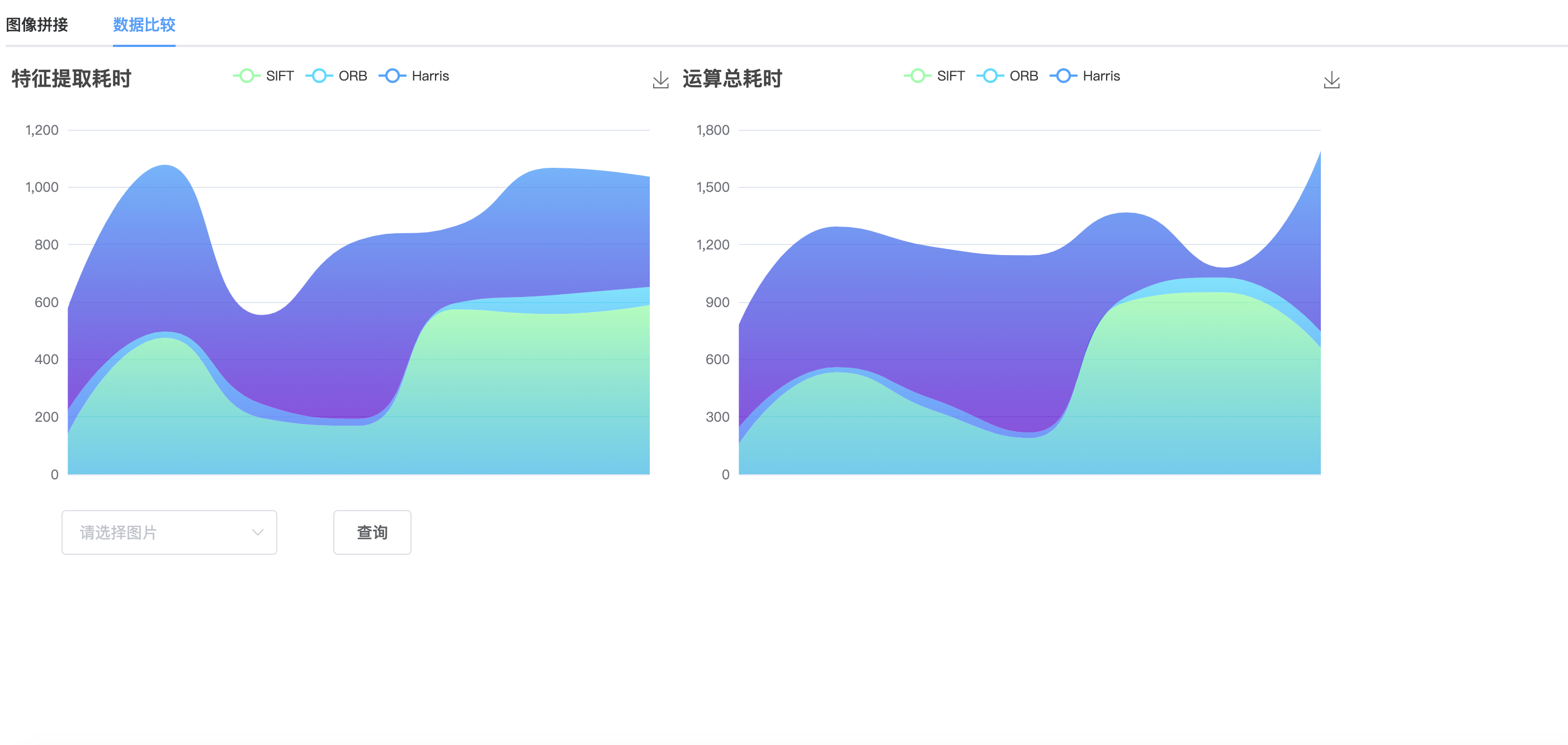Viewport: 1568px width, 745px height.
Task: Hide Harris series in 运算总耗时 legend
Action: [1101, 76]
